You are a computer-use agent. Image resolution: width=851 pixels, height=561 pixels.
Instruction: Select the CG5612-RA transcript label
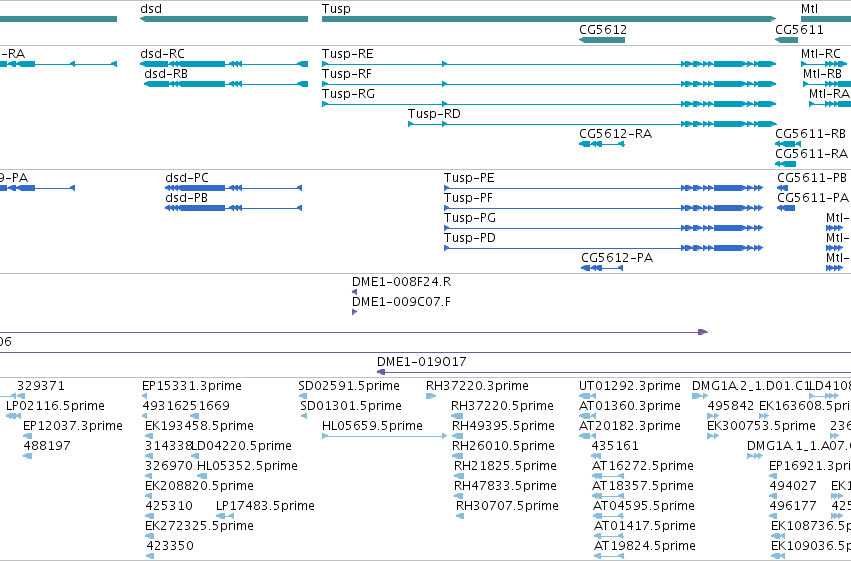(615, 134)
